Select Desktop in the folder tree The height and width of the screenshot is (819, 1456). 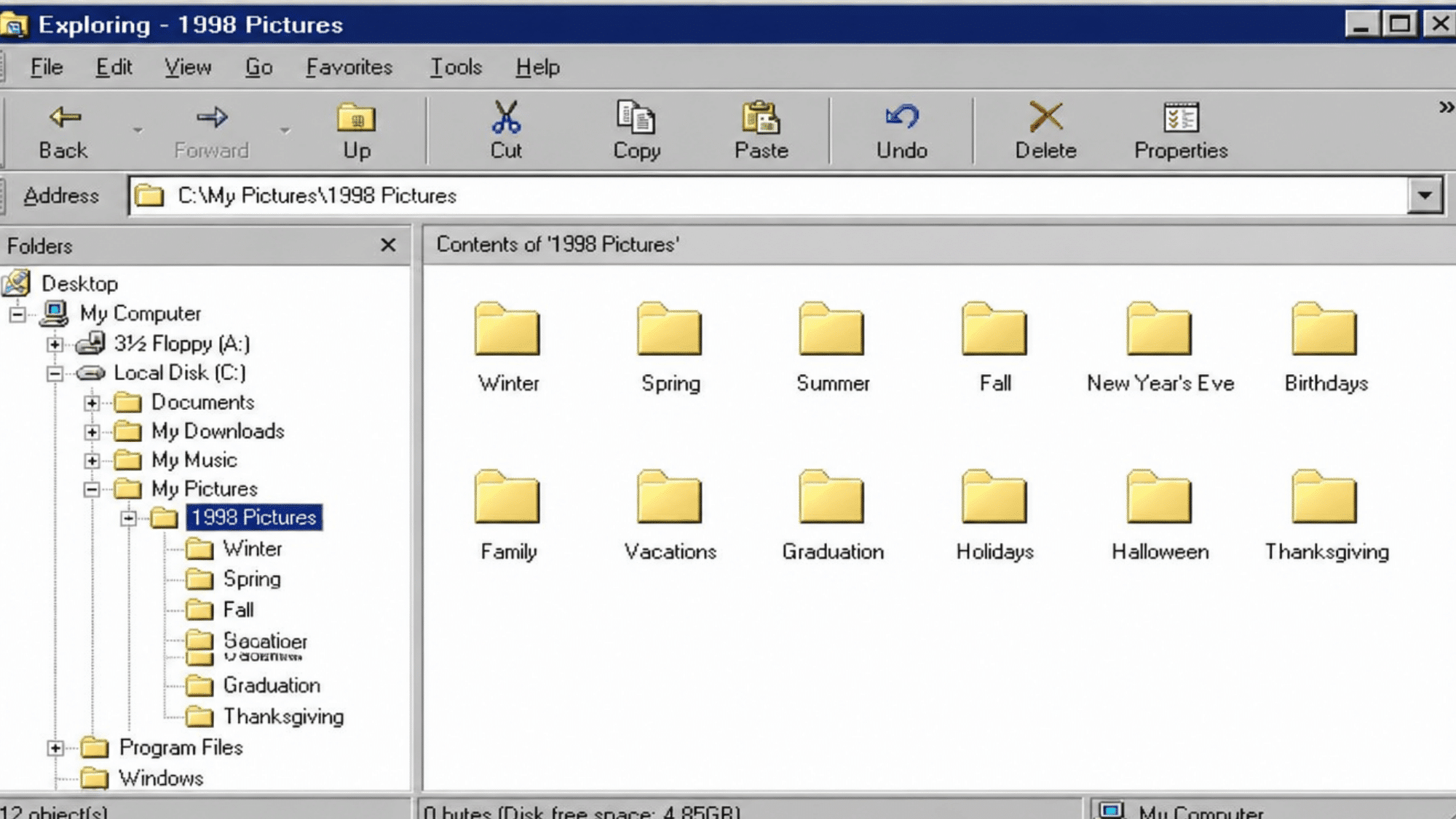coord(79,283)
